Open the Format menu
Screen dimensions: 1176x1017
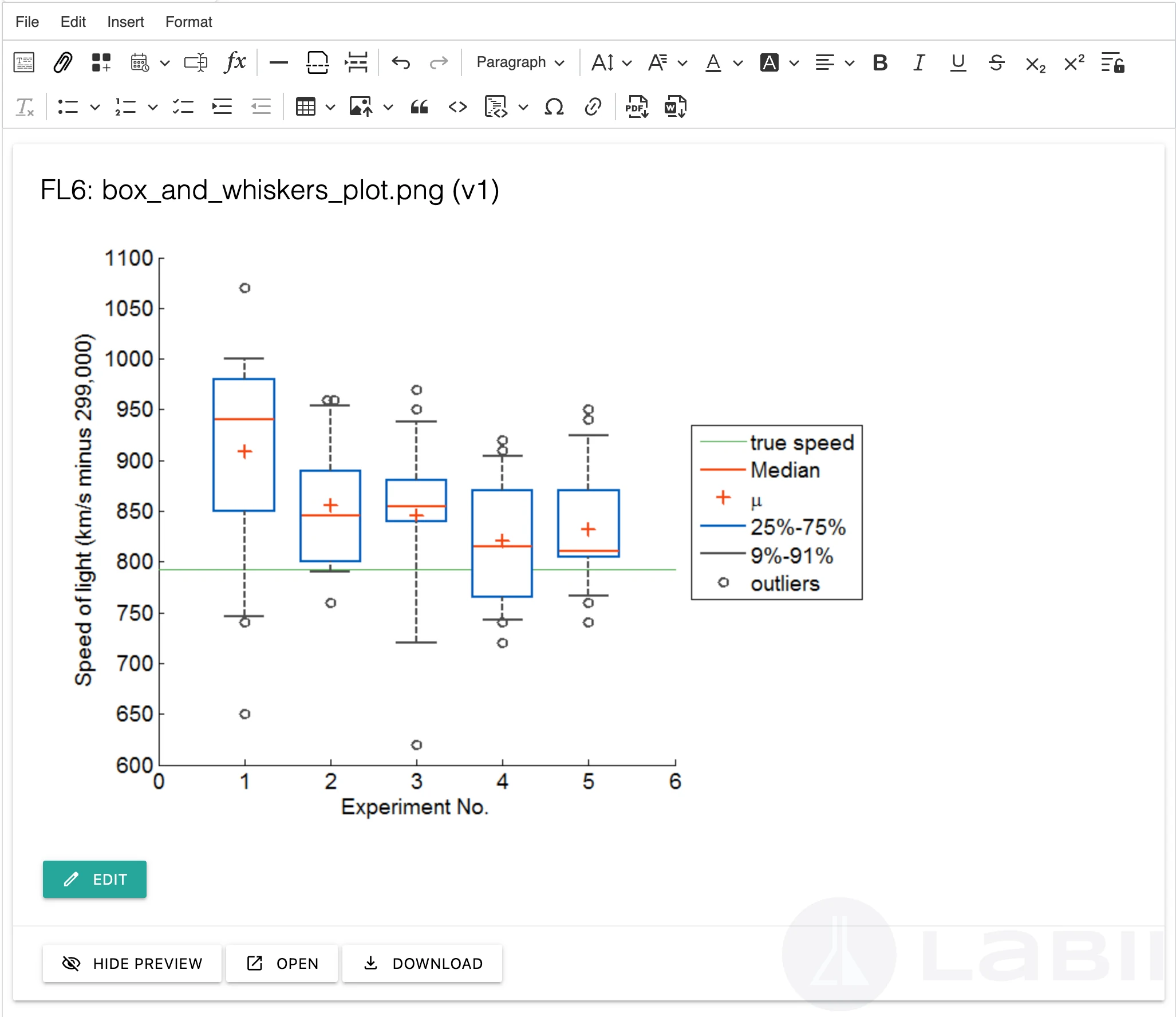tap(188, 22)
